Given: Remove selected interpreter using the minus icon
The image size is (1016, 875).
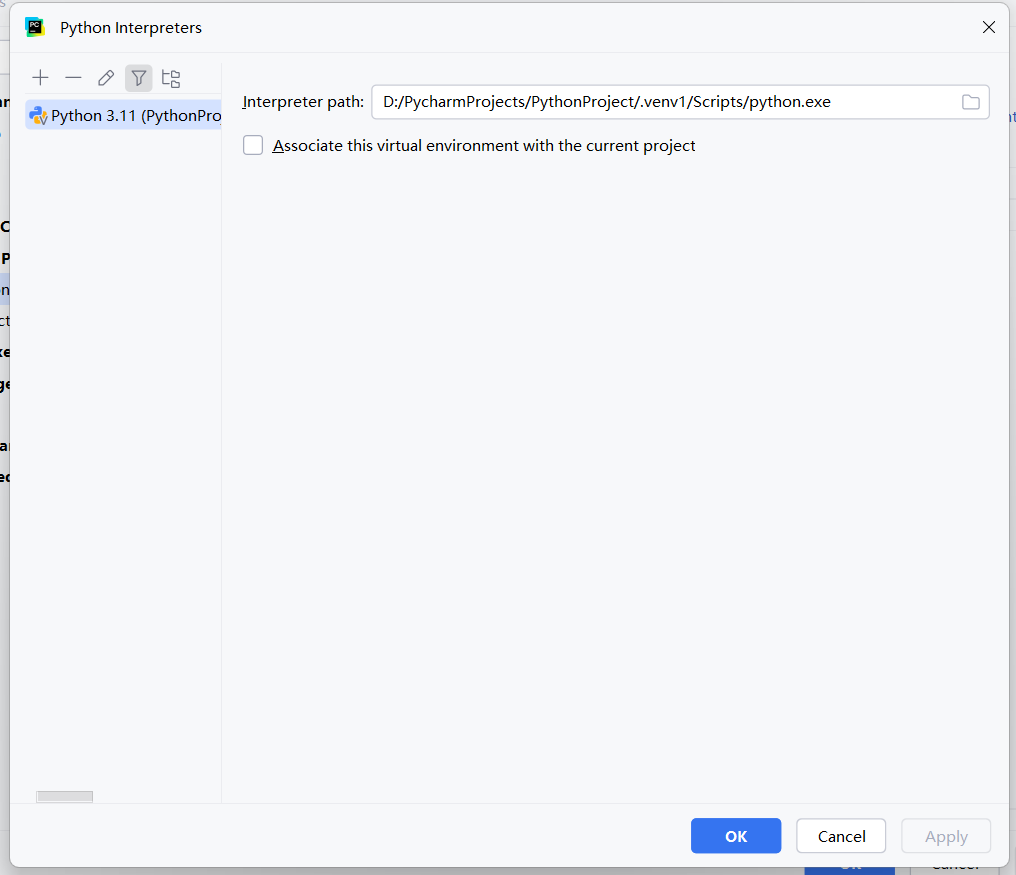Looking at the screenshot, I should pos(72,77).
